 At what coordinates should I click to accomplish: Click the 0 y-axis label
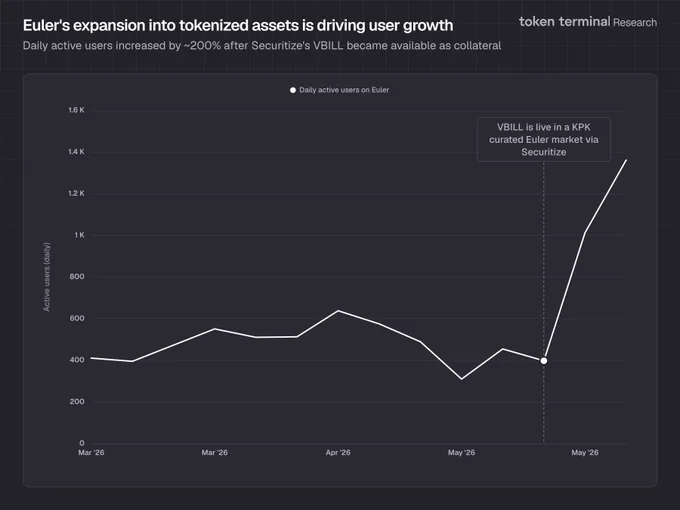point(82,443)
